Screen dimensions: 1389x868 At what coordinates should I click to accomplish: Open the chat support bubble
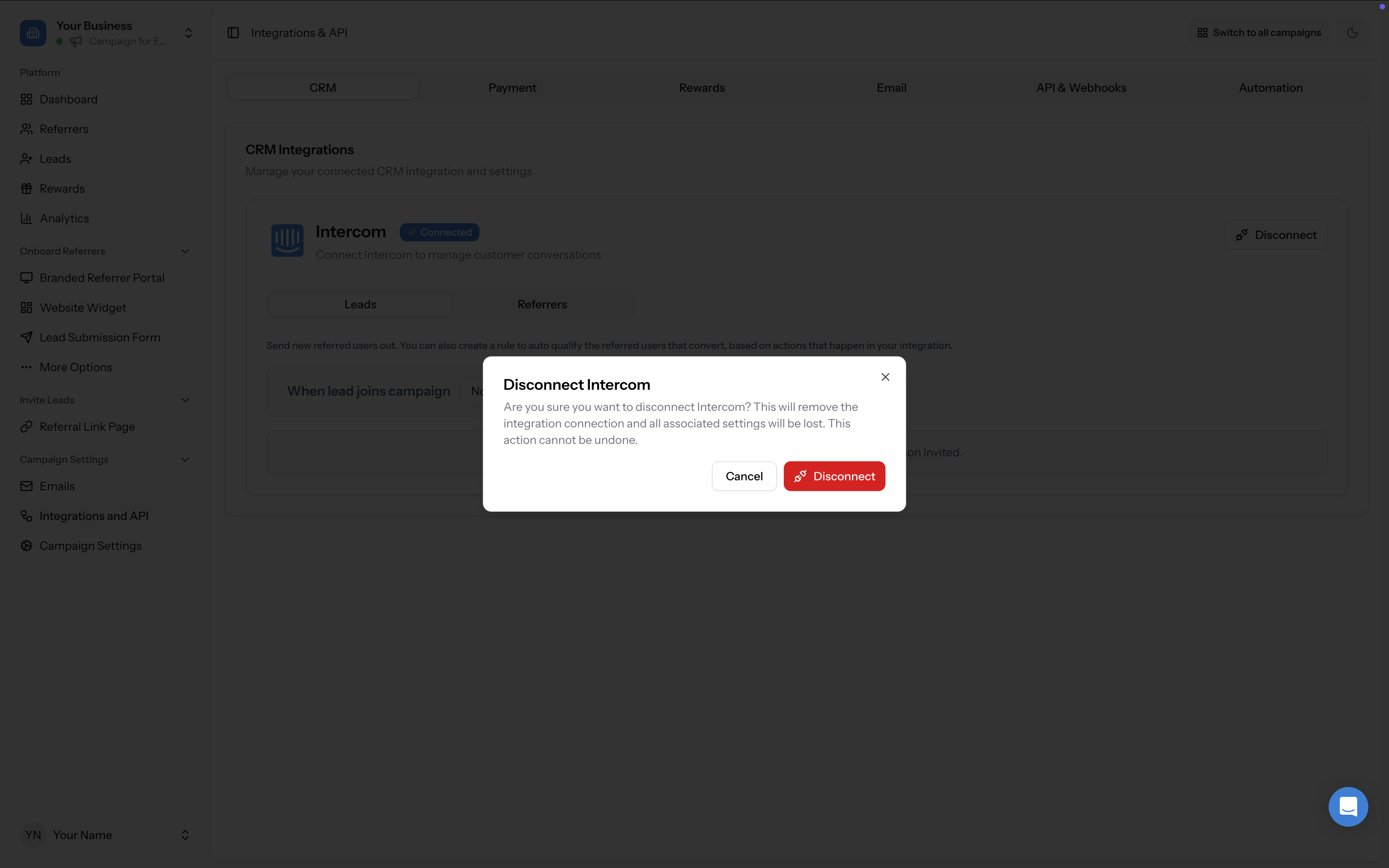click(1348, 806)
